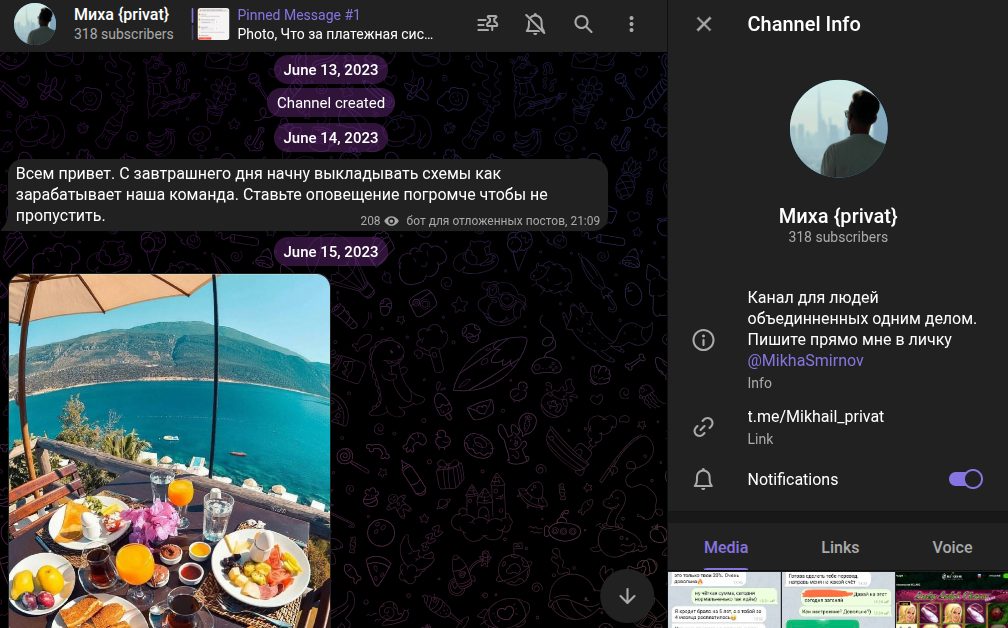Open the pinned messages list icon

[487, 24]
